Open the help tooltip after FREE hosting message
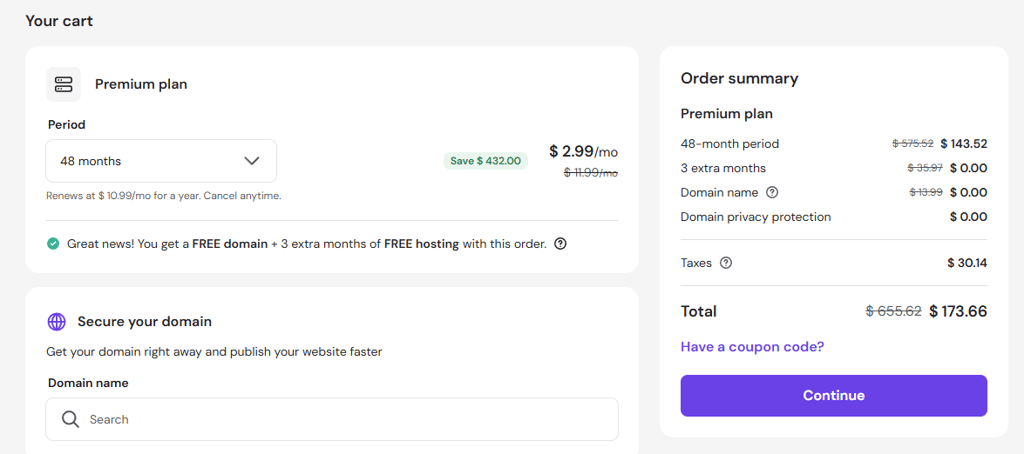This screenshot has height=454, width=1024. click(x=560, y=244)
